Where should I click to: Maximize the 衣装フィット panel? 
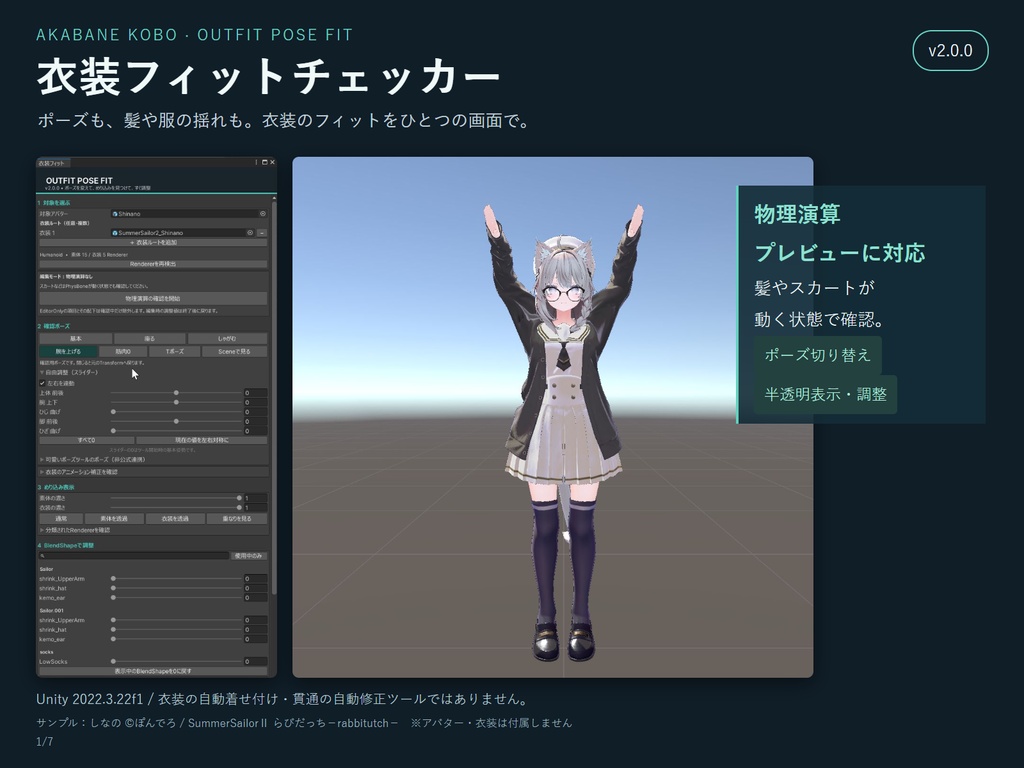(264, 163)
